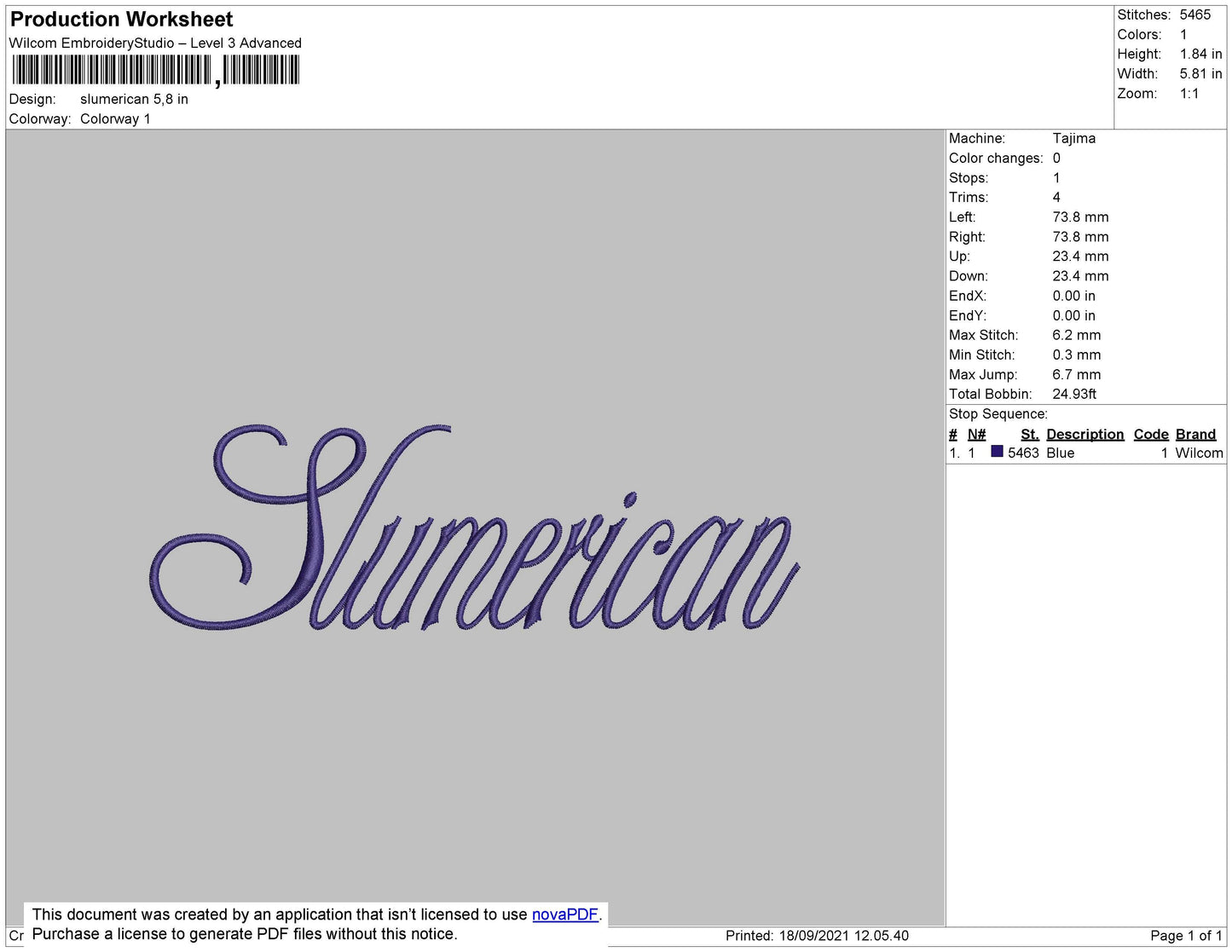The image size is (1232, 952).
Task: Select the Zoom value '1:1'
Action: point(1189,94)
